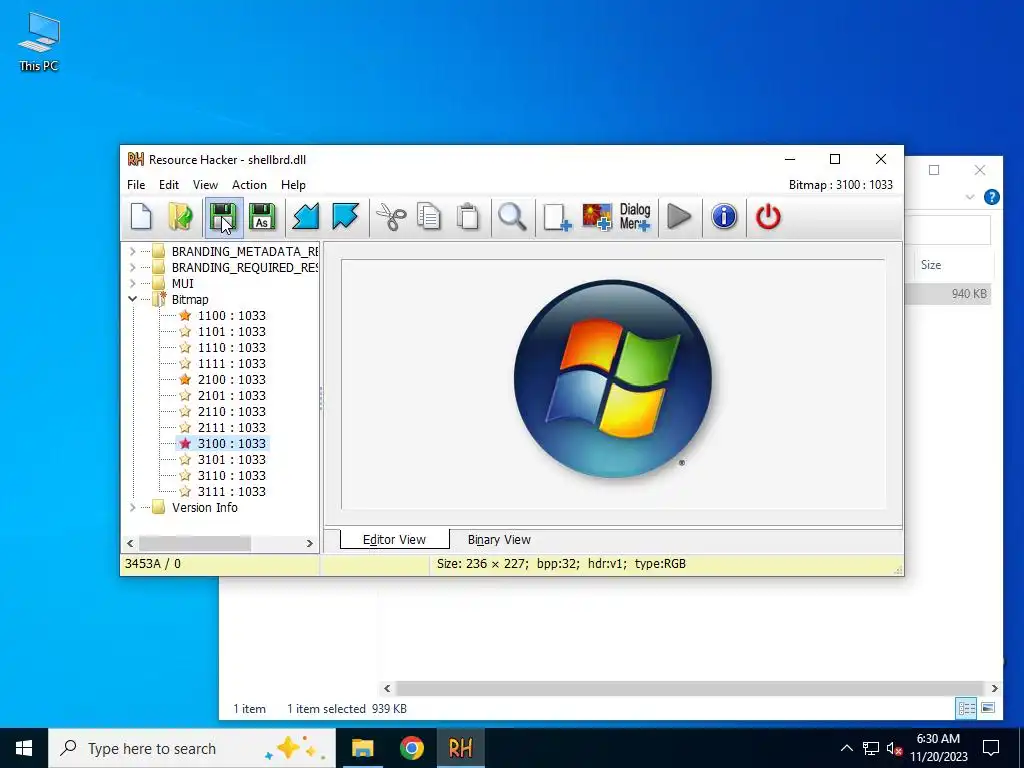Collapse the Bitmap folder node
Image resolution: width=1024 pixels, height=768 pixels.
(x=133, y=299)
